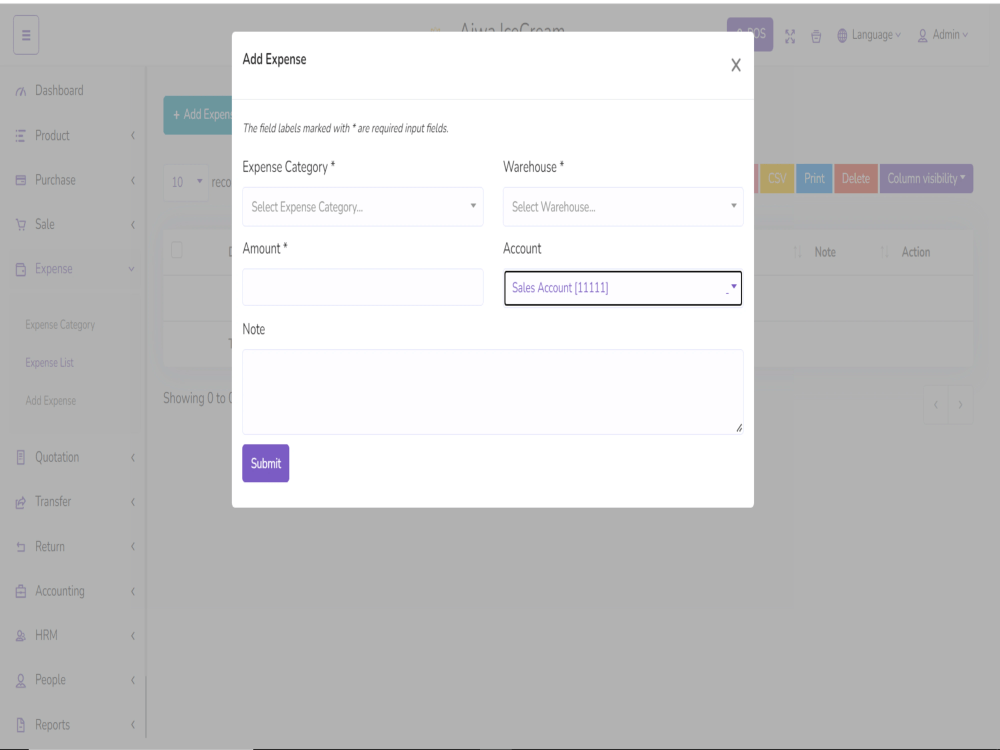The image size is (1000, 750).
Task: Click the People person icon in sidebar
Action: point(20,680)
